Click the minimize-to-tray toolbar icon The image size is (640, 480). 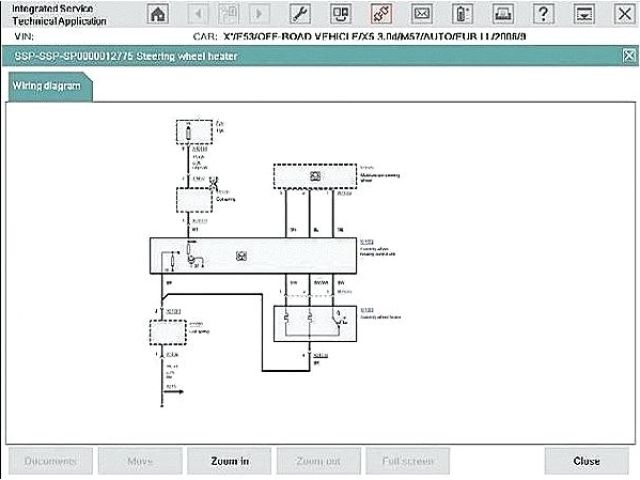point(584,14)
